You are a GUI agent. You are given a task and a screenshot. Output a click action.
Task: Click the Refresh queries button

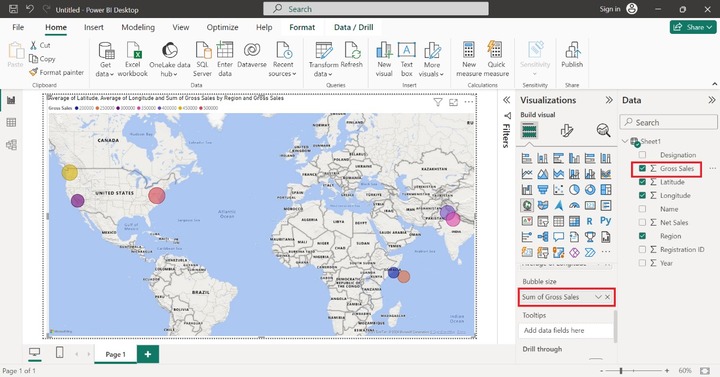(352, 55)
